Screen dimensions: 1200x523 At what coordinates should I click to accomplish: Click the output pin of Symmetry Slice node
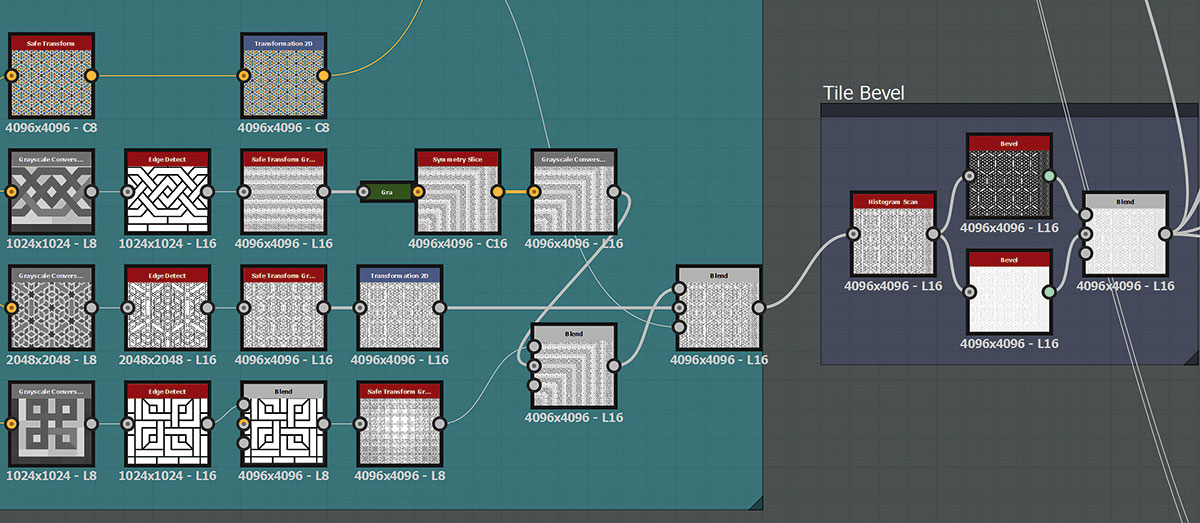tap(498, 192)
